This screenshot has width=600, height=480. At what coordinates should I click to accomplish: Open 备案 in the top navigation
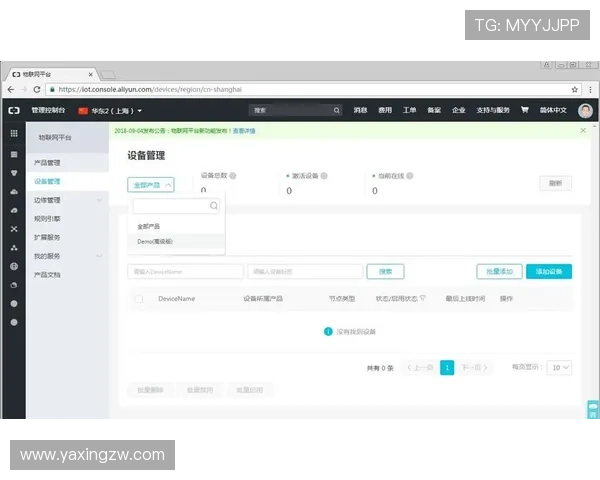(x=434, y=110)
